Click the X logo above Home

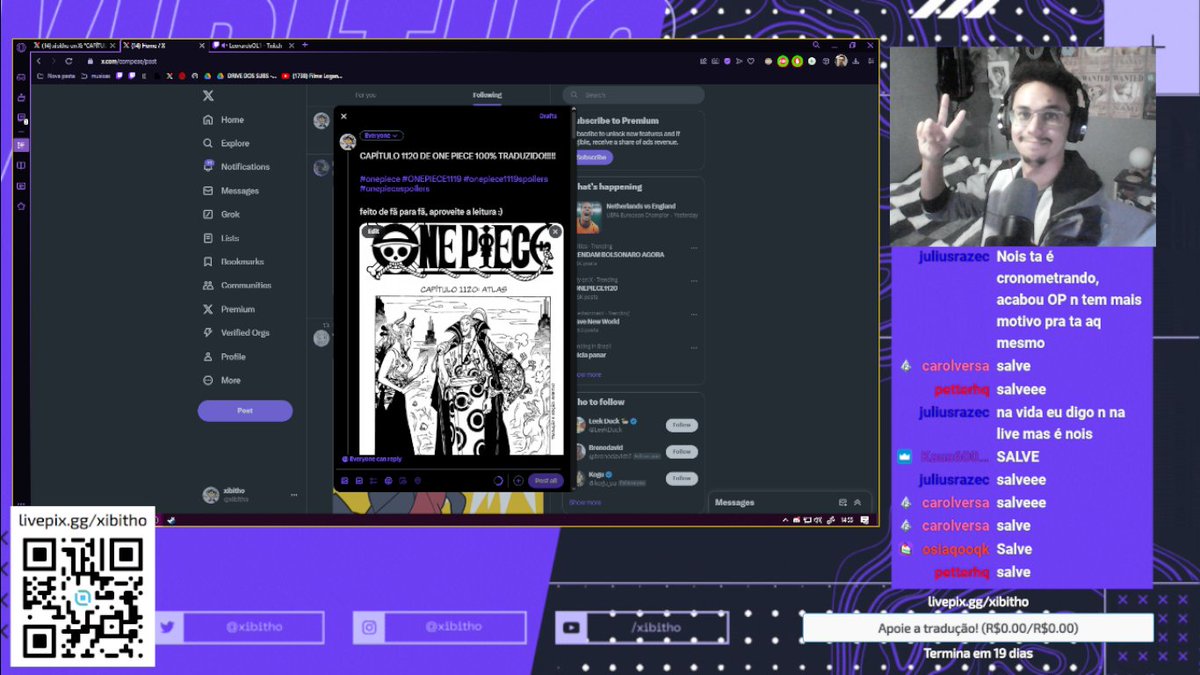(x=208, y=96)
